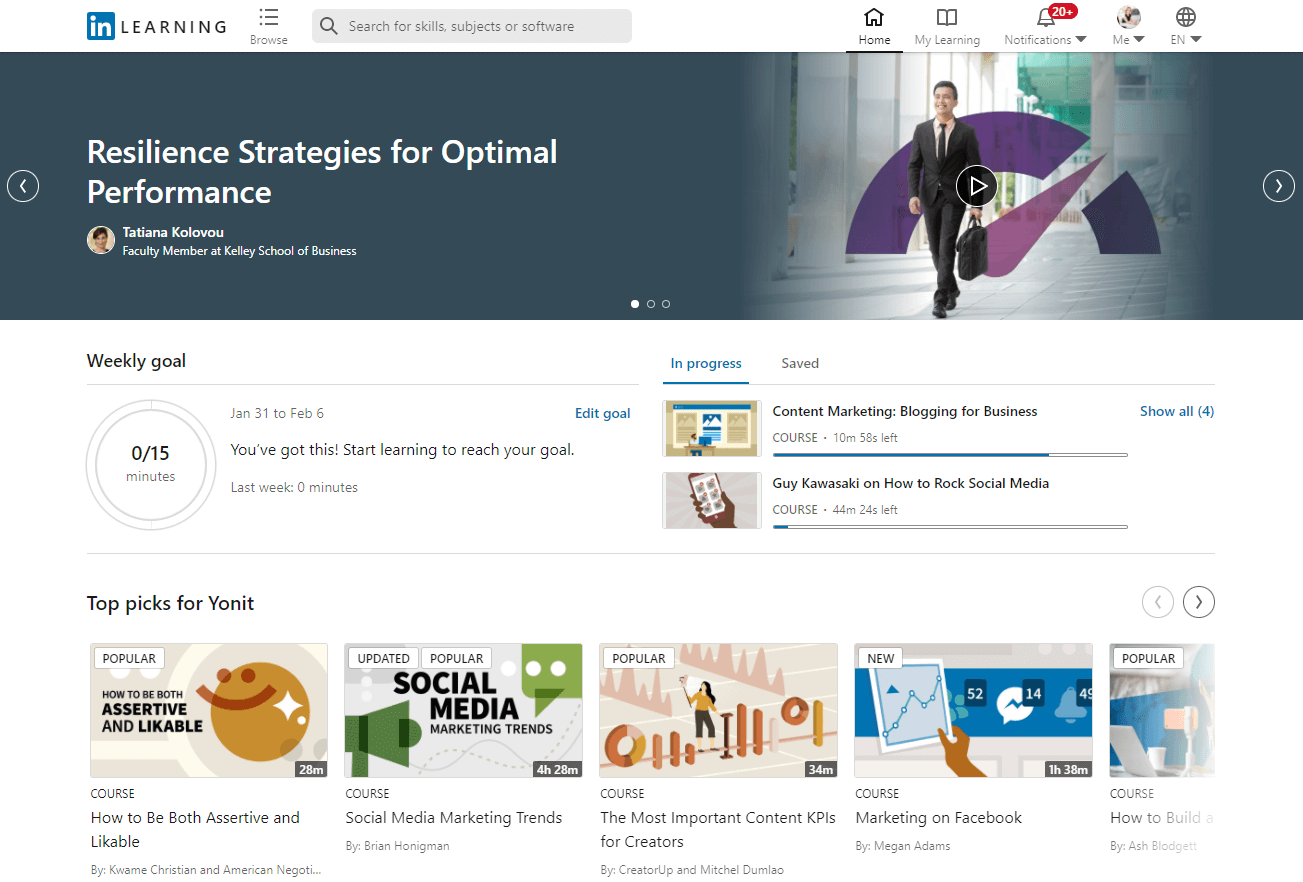Click Social Media Marketing Trends title
The image size is (1303, 882).
(454, 817)
